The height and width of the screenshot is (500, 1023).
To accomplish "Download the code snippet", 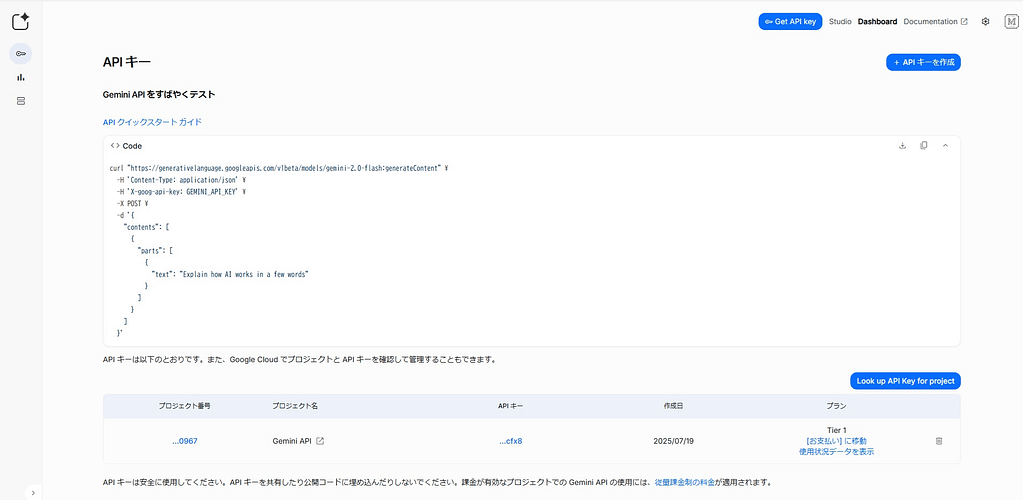I will [902, 146].
